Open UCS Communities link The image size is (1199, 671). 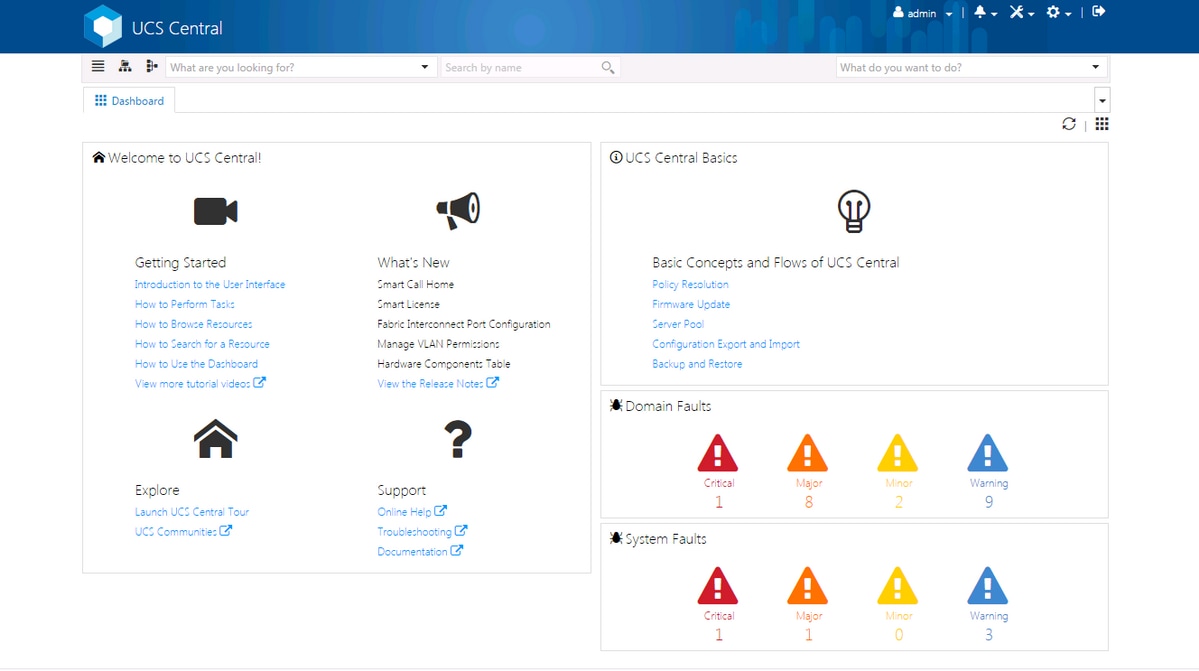click(x=184, y=532)
